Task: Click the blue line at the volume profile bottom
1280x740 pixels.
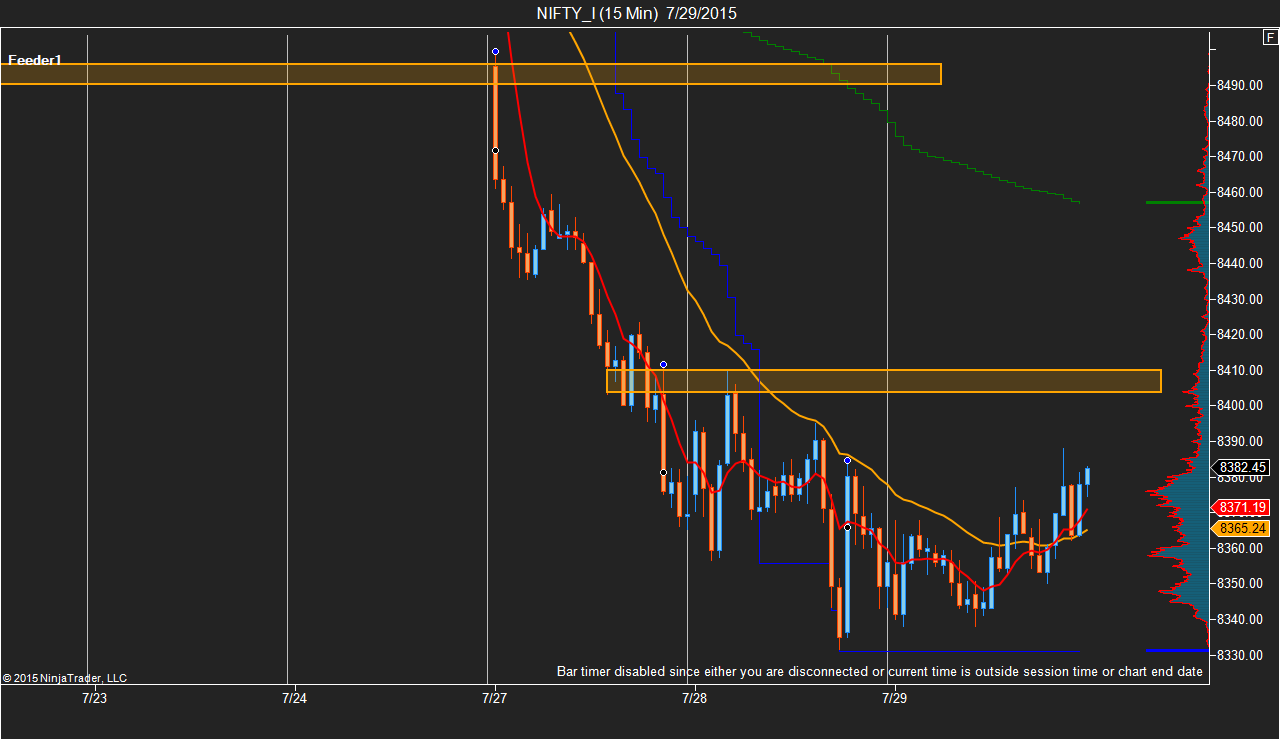Action: [1176, 651]
